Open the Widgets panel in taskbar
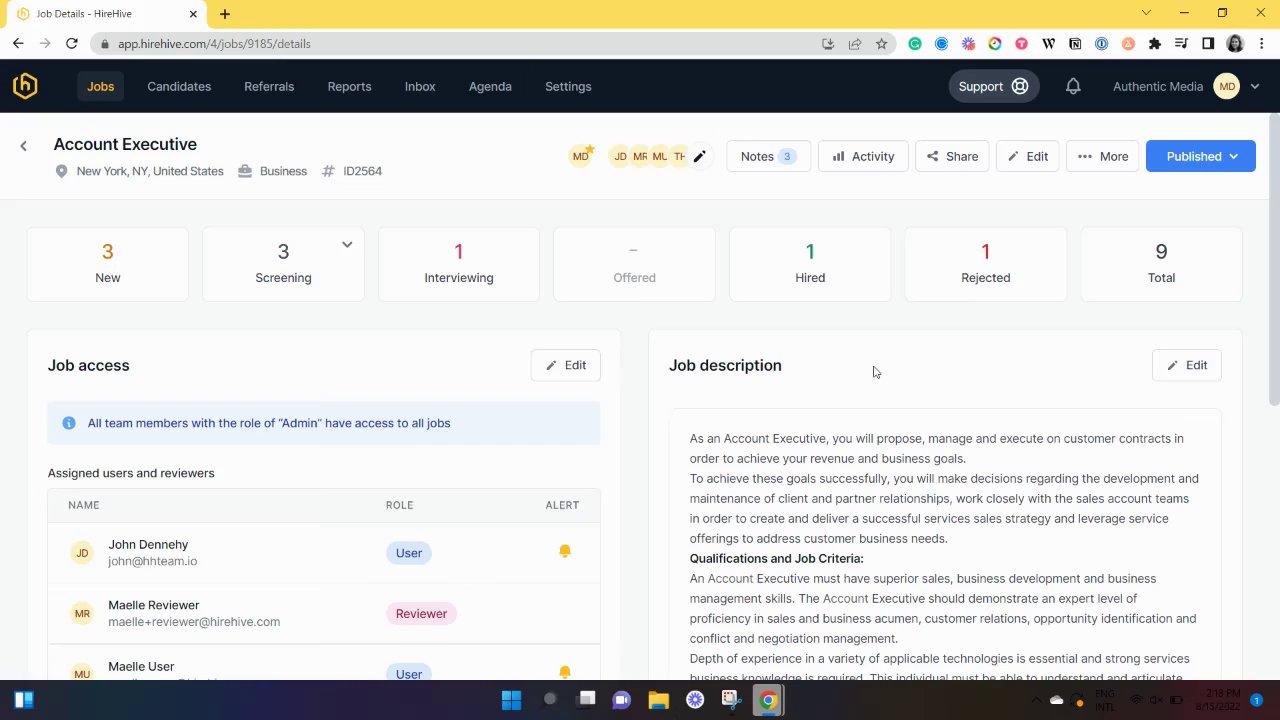This screenshot has height=720, width=1280. click(x=24, y=700)
